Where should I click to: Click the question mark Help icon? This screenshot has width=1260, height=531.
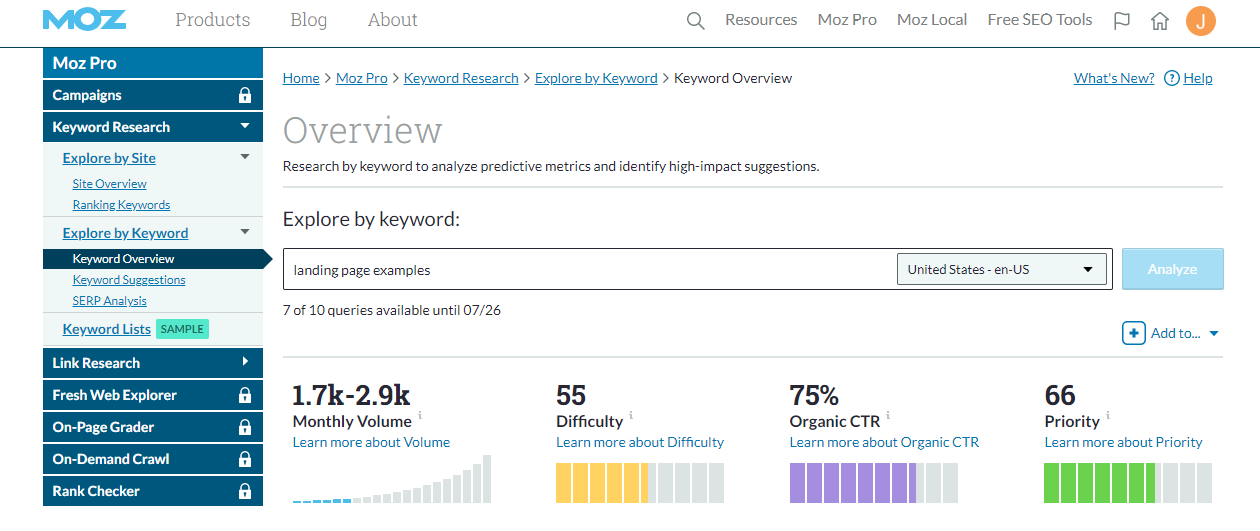coord(1172,78)
